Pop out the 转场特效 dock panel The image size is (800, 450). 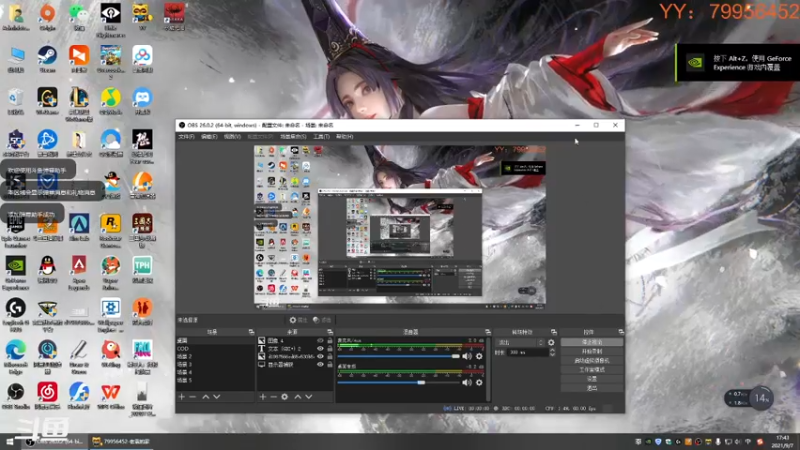pos(554,332)
